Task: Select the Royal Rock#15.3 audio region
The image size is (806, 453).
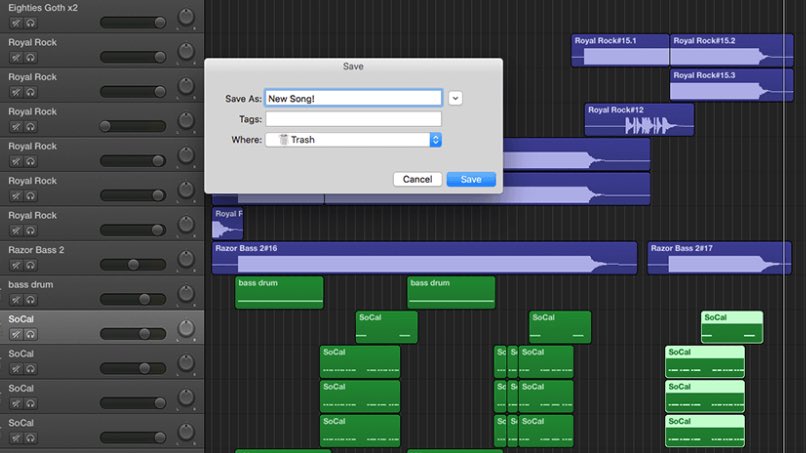Action: coord(731,85)
